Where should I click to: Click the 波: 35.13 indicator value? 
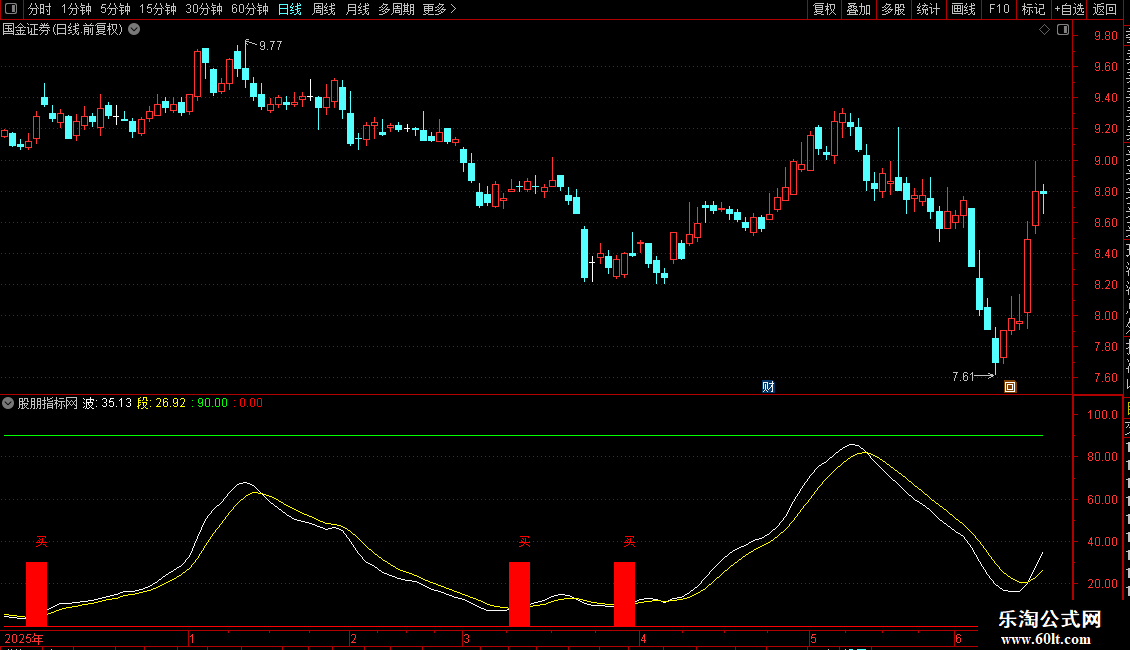tap(107, 404)
